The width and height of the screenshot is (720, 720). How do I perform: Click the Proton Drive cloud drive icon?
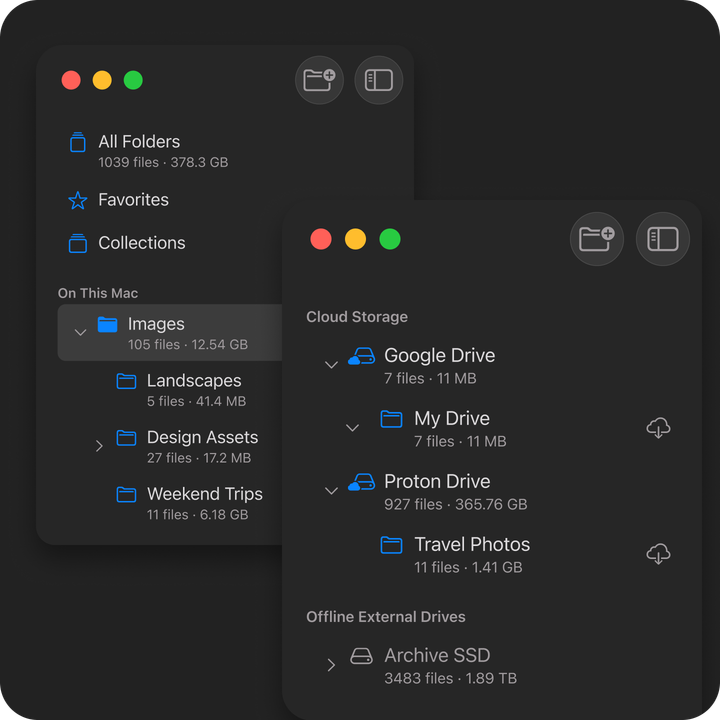coord(361,482)
